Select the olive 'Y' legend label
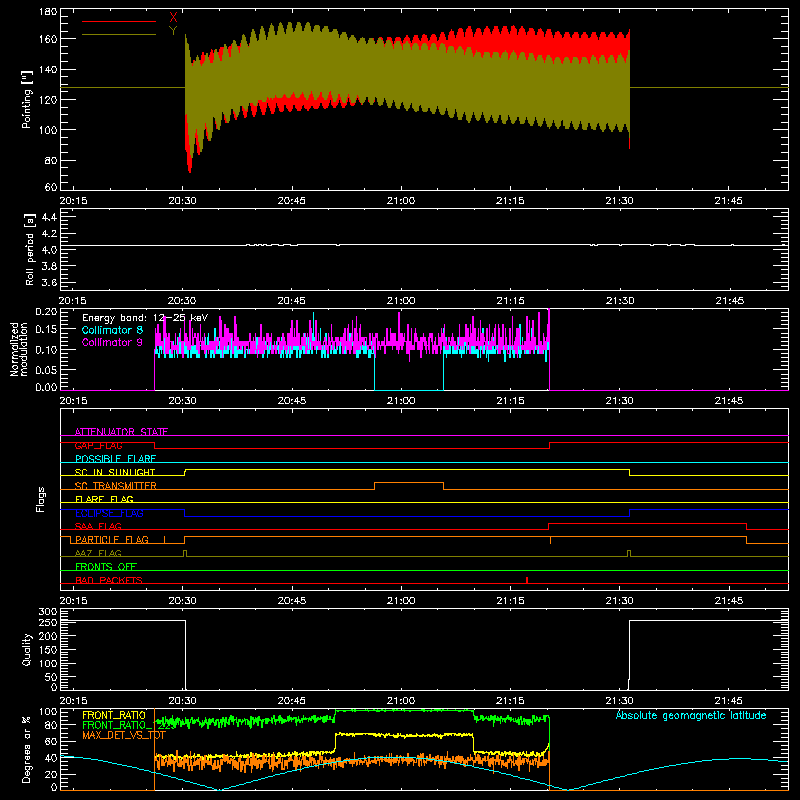800x800 pixels. (173, 31)
